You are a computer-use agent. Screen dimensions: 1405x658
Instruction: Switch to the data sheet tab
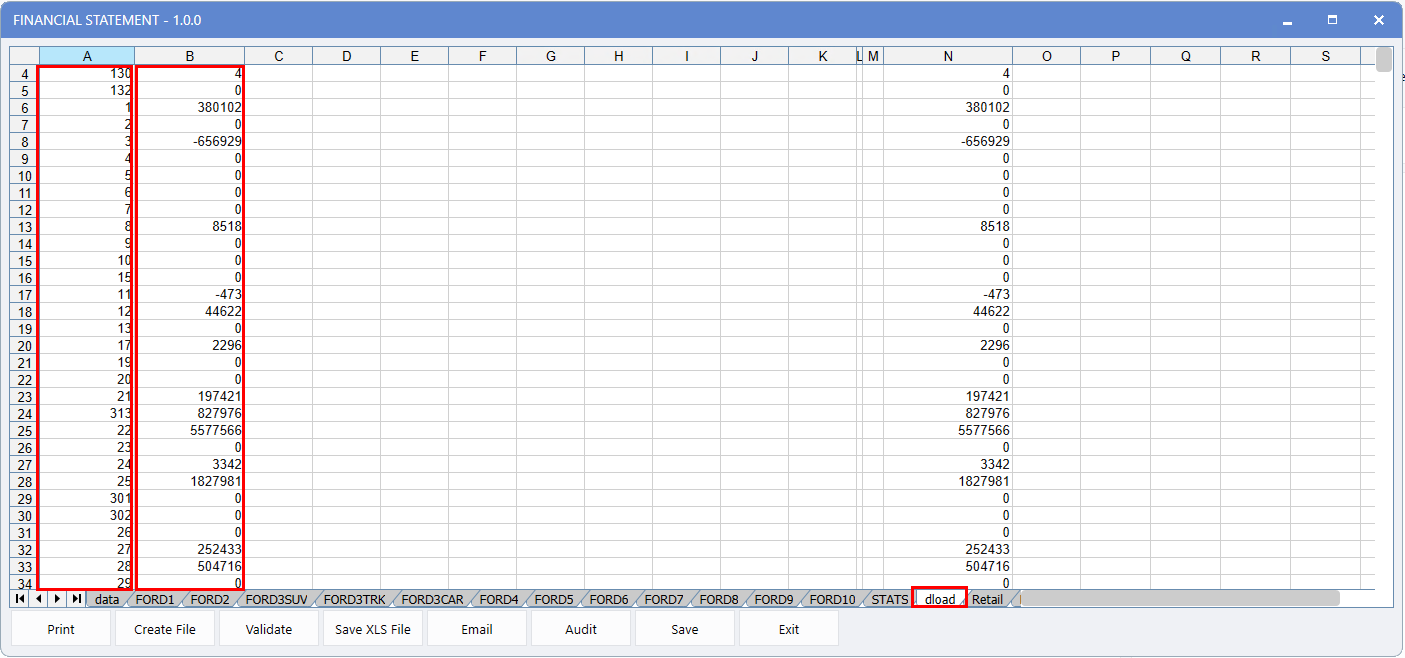click(107, 600)
